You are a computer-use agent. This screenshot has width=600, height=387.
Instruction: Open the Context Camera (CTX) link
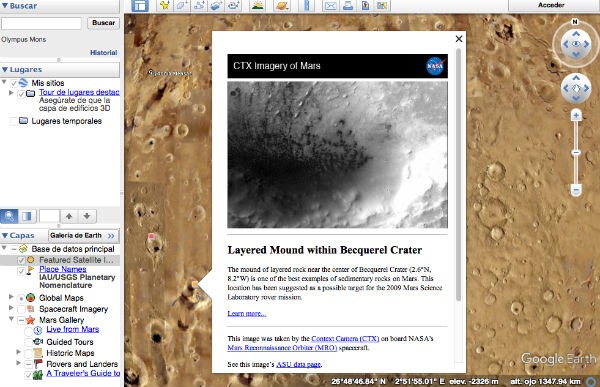click(345, 339)
